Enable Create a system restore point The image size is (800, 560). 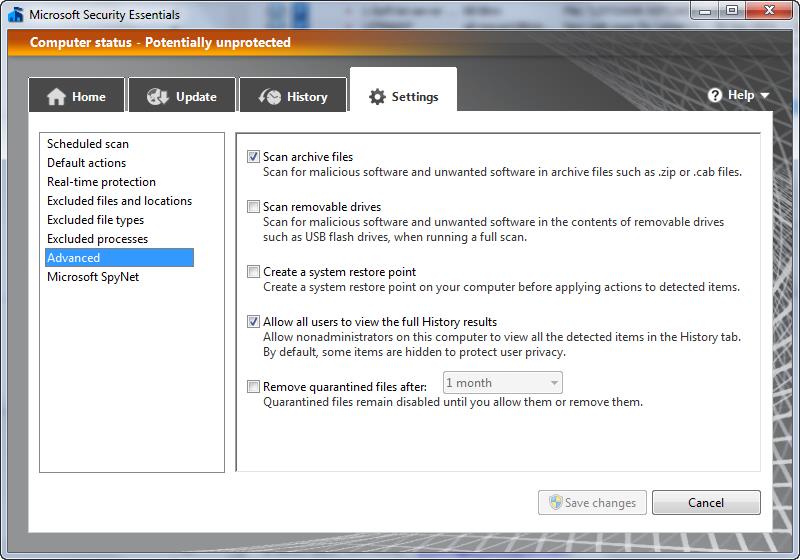point(253,271)
